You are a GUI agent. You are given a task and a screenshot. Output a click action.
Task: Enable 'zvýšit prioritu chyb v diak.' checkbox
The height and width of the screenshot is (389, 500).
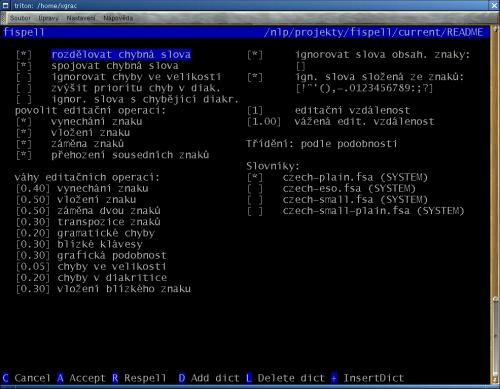pyautogui.click(x=24, y=88)
